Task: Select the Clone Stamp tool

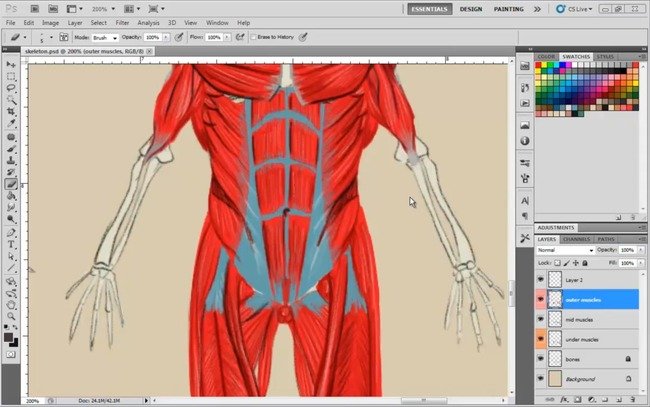Action: pyautogui.click(x=11, y=160)
